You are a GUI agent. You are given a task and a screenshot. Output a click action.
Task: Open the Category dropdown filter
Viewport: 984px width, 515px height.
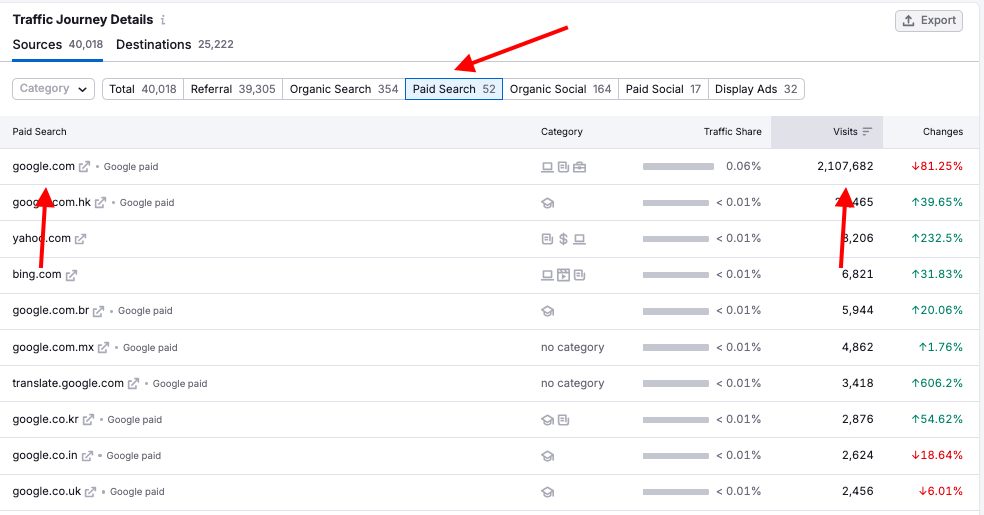[x=53, y=89]
